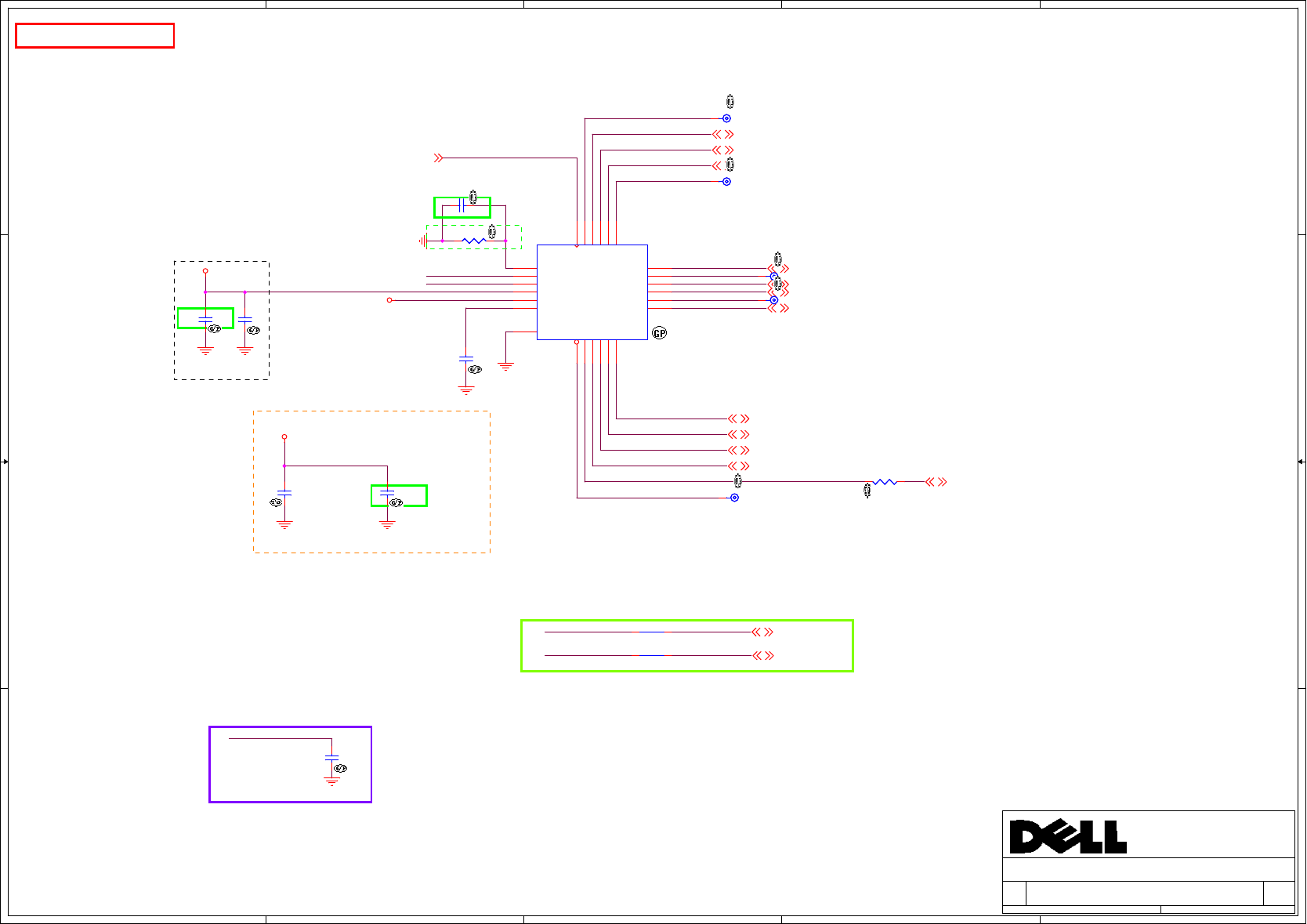Select topmost bidirectional connector above IC

[x=722, y=135]
